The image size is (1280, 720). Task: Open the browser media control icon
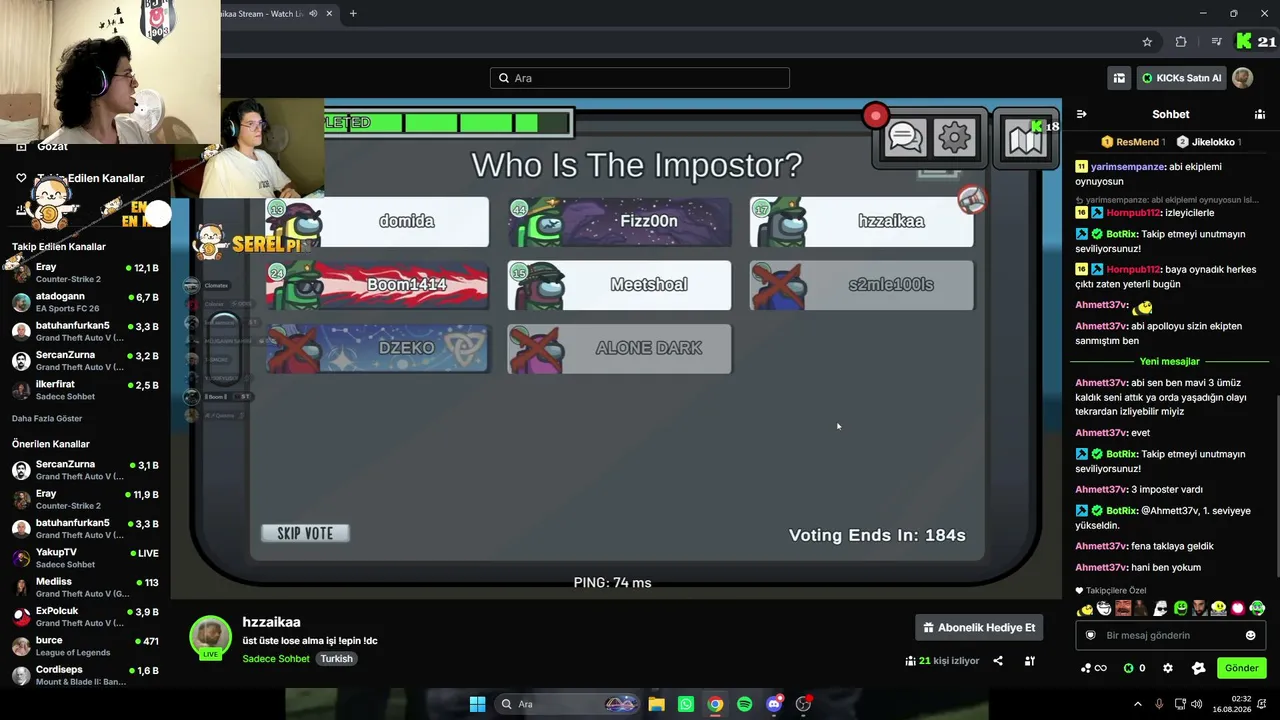coord(1216,42)
